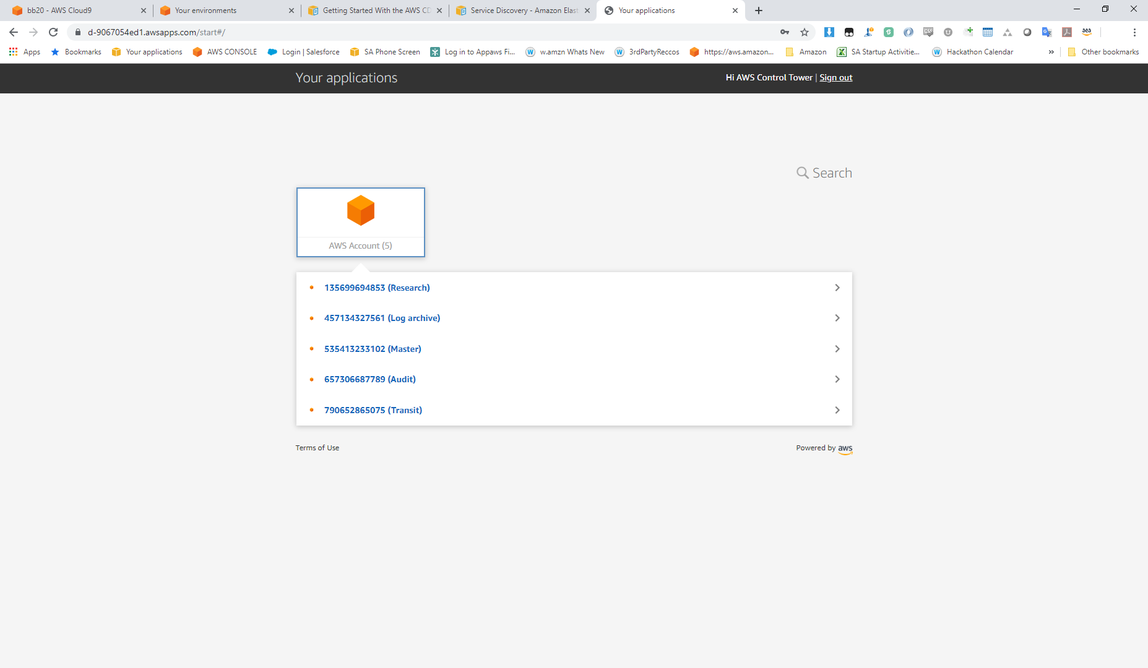
Task: Open the Login | Salesforce bookmark
Action: click(x=303, y=52)
